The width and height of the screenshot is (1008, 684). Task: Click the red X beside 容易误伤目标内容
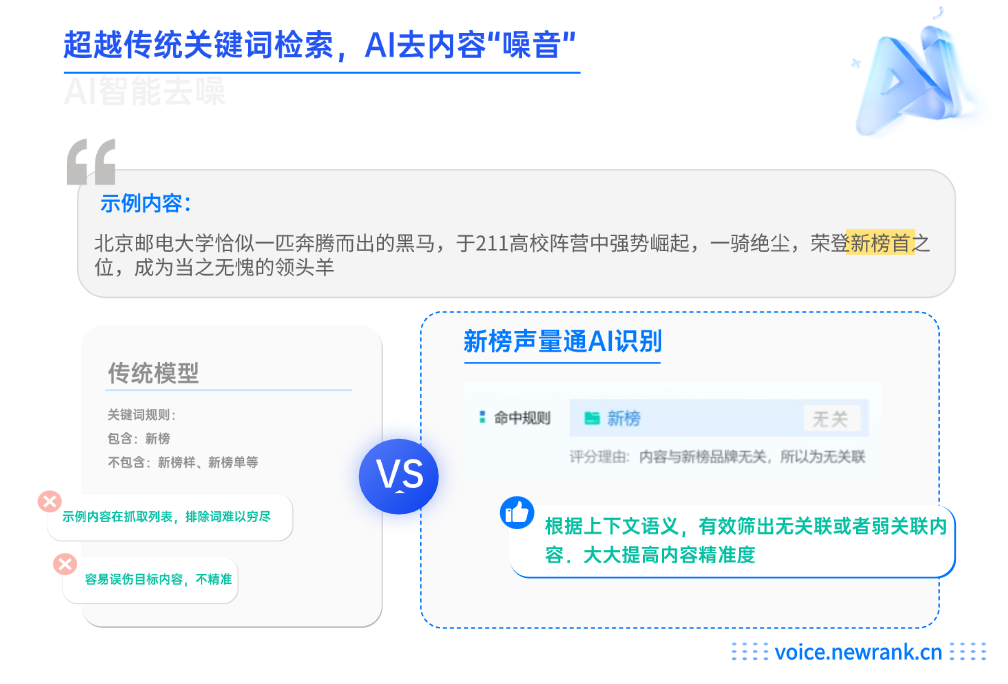tap(65, 564)
